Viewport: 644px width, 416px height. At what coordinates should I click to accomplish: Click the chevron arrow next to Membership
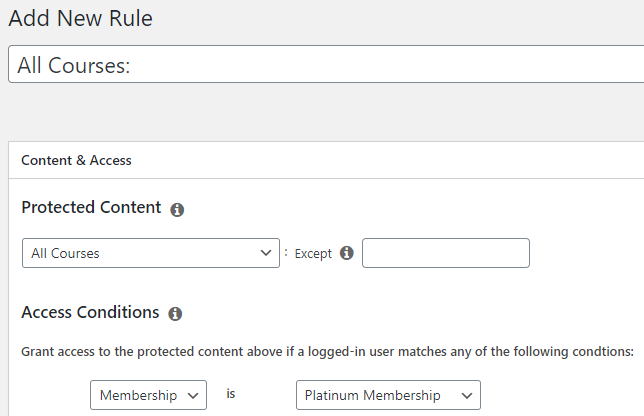(x=193, y=395)
